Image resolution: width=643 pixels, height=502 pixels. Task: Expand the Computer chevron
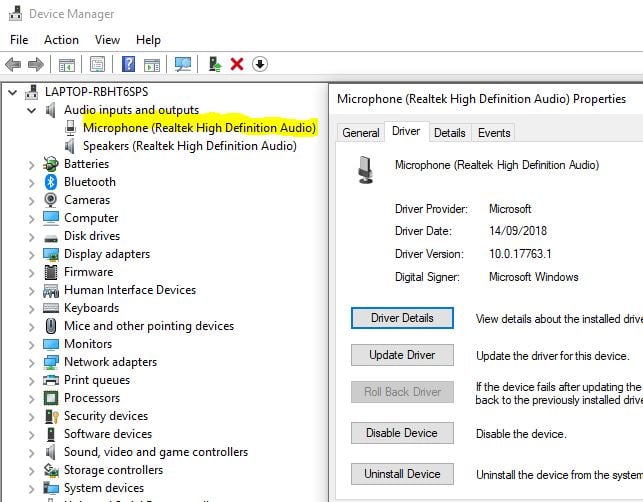click(x=32, y=219)
